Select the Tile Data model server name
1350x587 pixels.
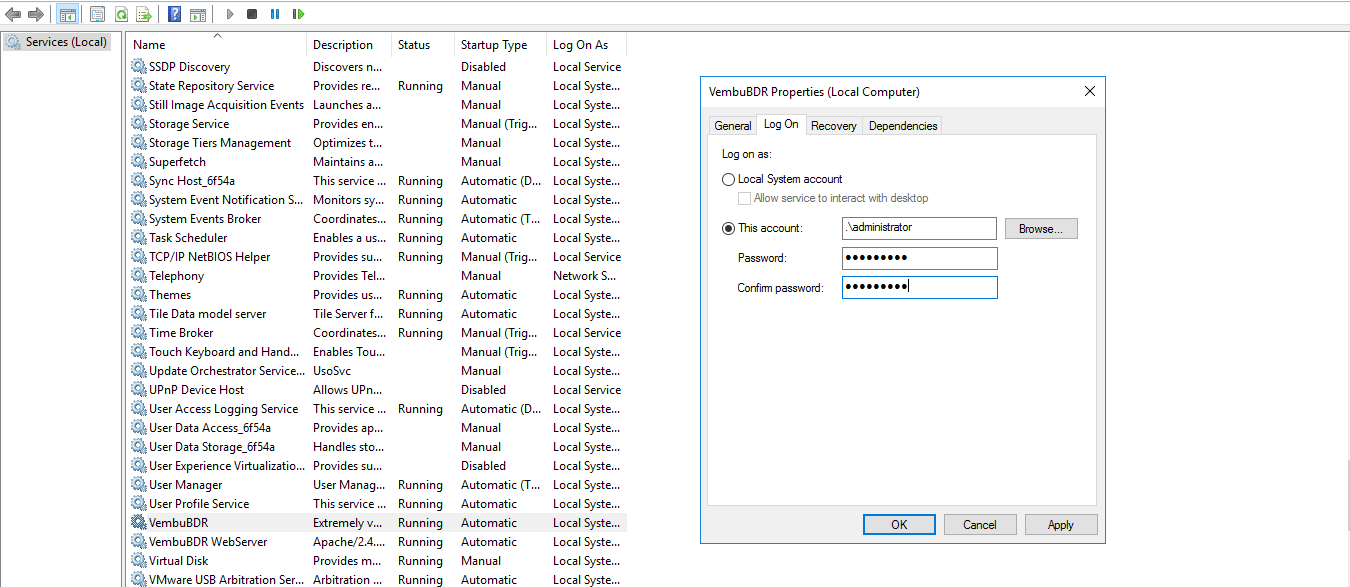pos(208,314)
